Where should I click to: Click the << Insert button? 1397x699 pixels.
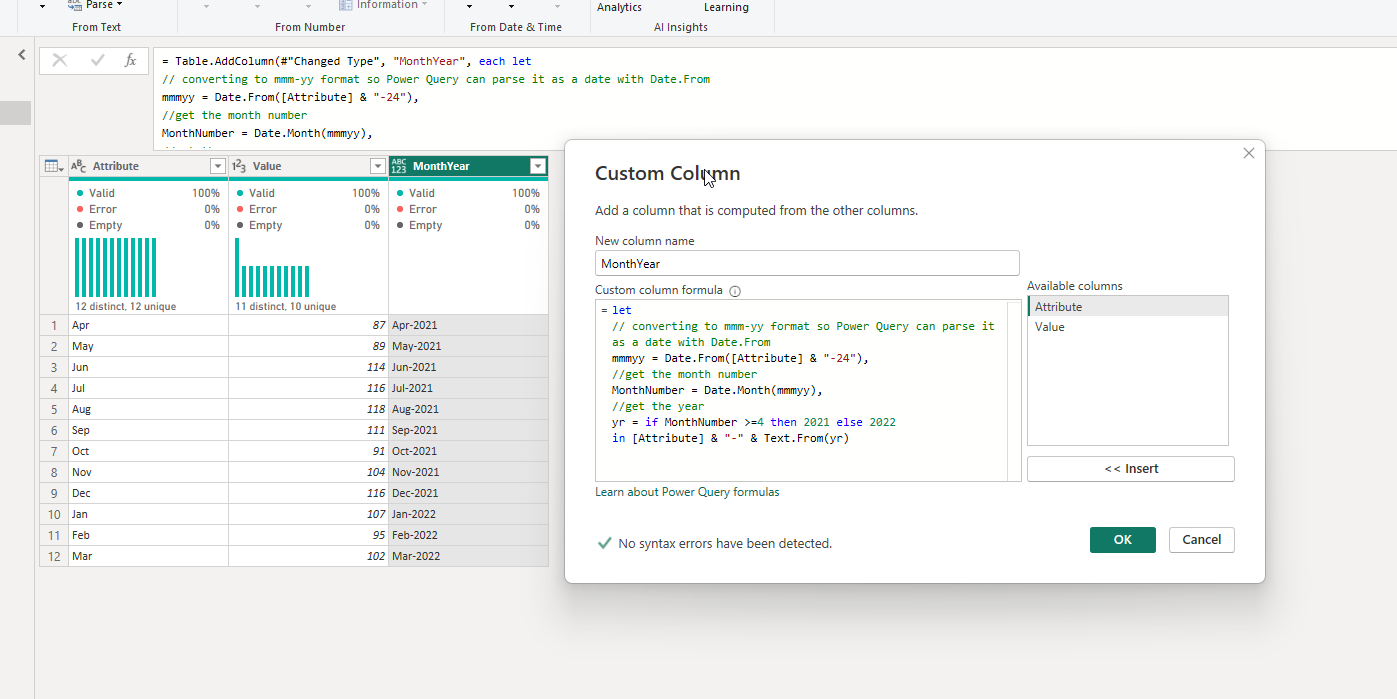[x=1131, y=469]
